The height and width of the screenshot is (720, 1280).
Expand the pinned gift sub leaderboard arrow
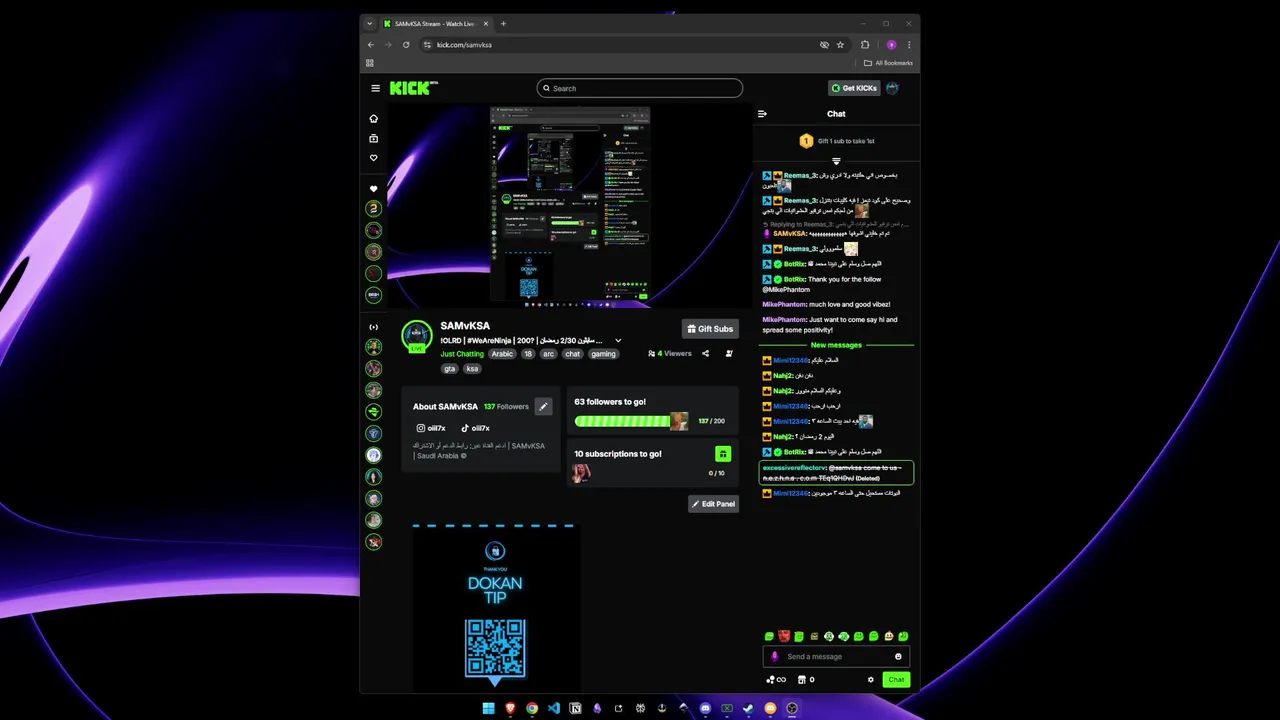(836, 161)
